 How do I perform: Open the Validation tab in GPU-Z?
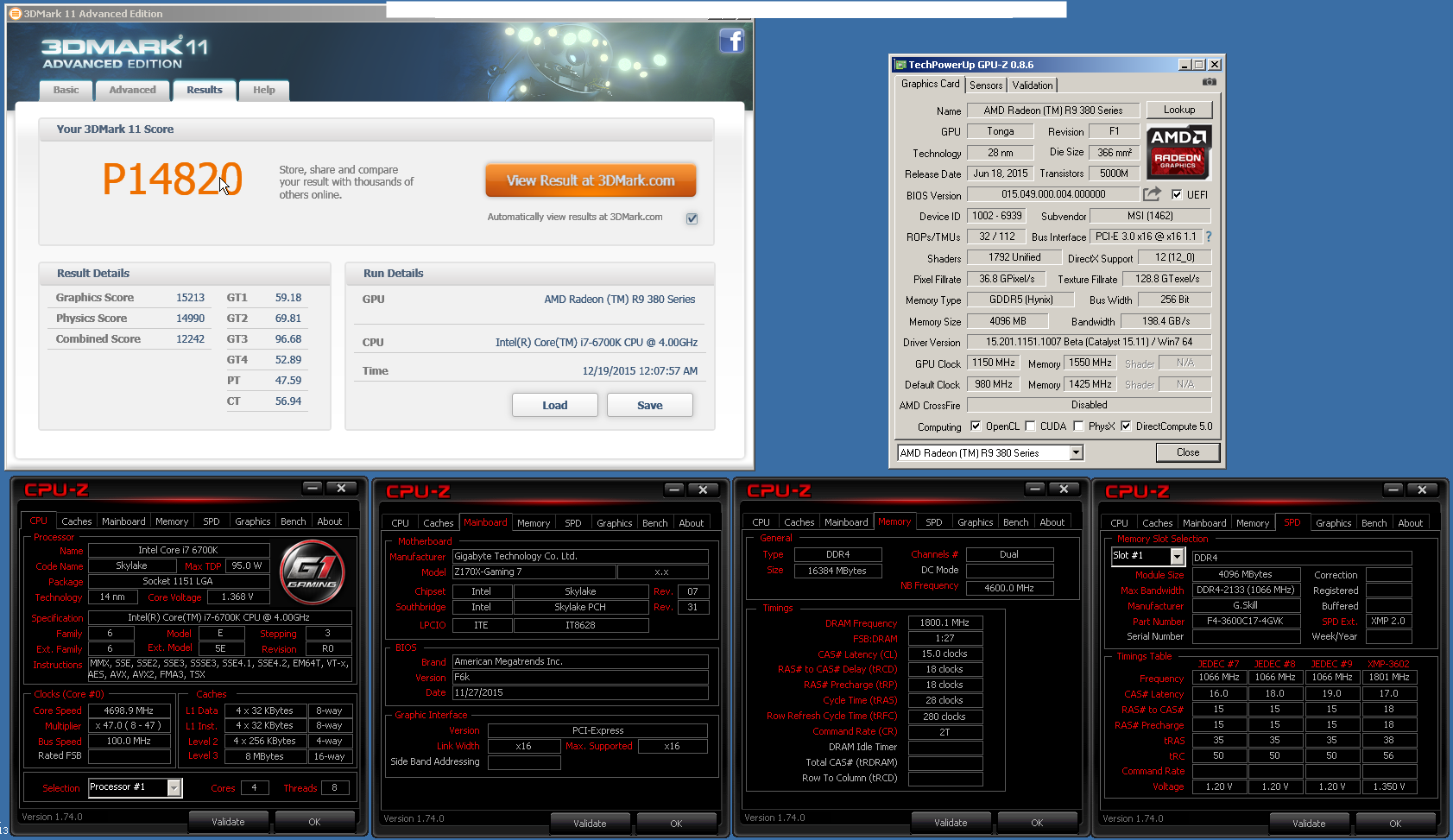pyautogui.click(x=1033, y=85)
